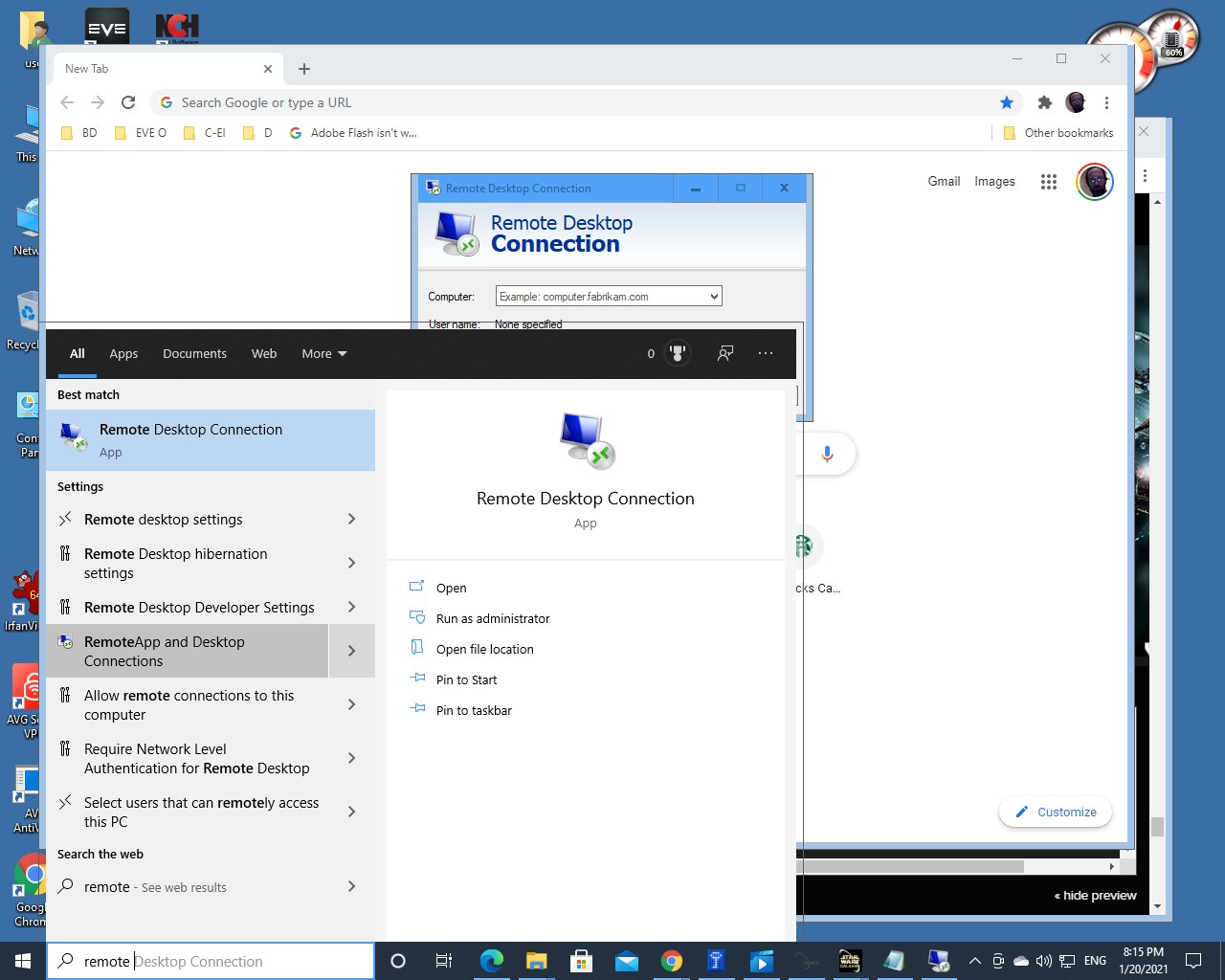Click the Windows Start button
Screen dimensions: 1225x980
(x=23, y=961)
